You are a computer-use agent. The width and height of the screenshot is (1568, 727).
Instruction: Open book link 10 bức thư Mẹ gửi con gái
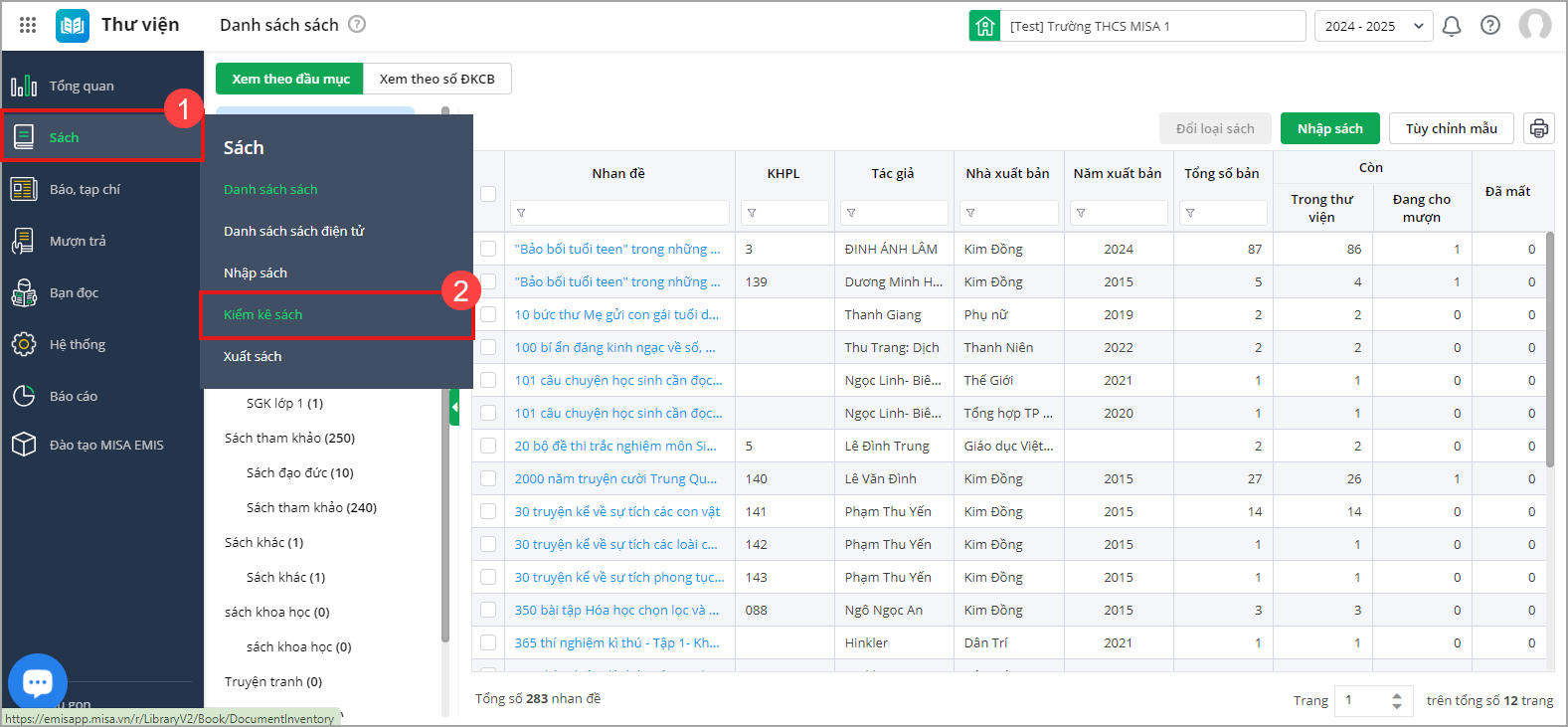tap(616, 314)
